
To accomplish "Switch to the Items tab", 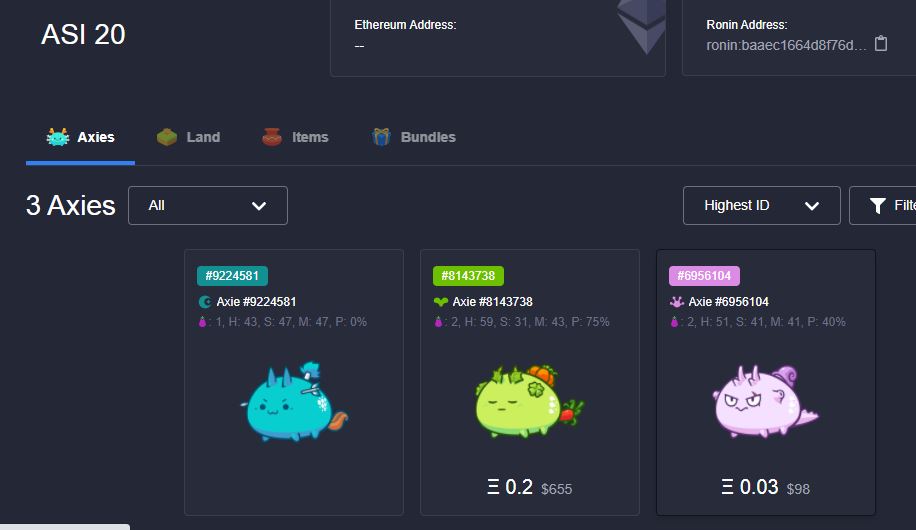I will coord(295,137).
